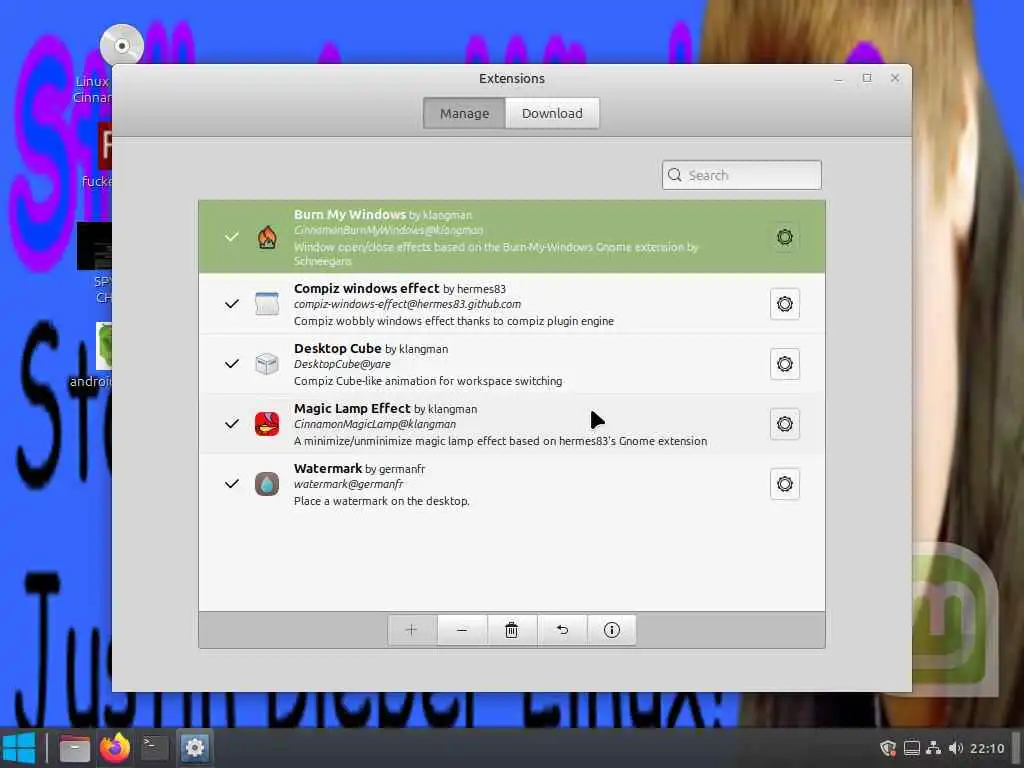Click 'Place a watermark on the desktop.' description
Screen dimensions: 1024x768
click(381, 501)
